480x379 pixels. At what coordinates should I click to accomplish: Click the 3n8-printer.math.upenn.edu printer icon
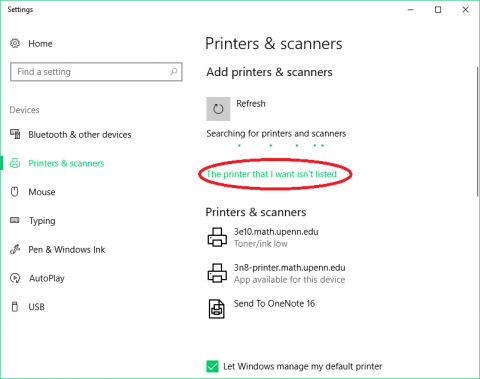(217, 273)
